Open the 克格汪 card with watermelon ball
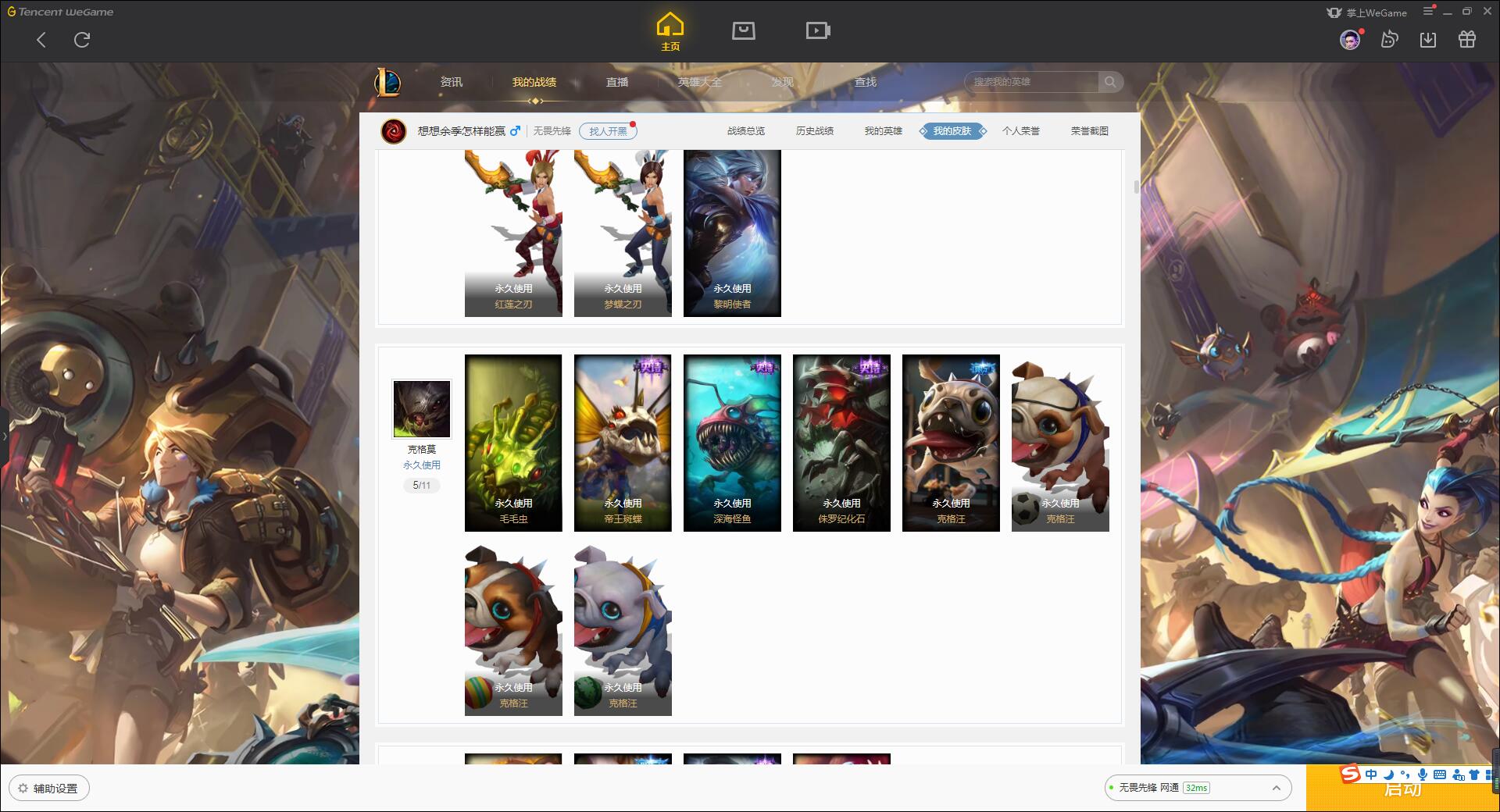Image resolution: width=1500 pixels, height=812 pixels. (623, 629)
